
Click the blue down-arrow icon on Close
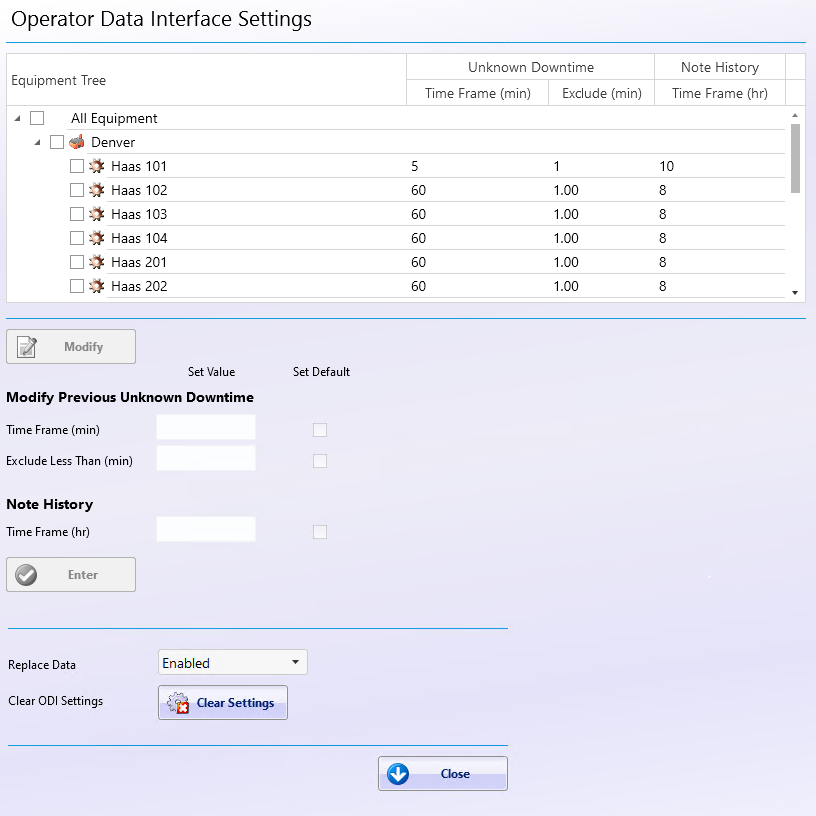(398, 774)
